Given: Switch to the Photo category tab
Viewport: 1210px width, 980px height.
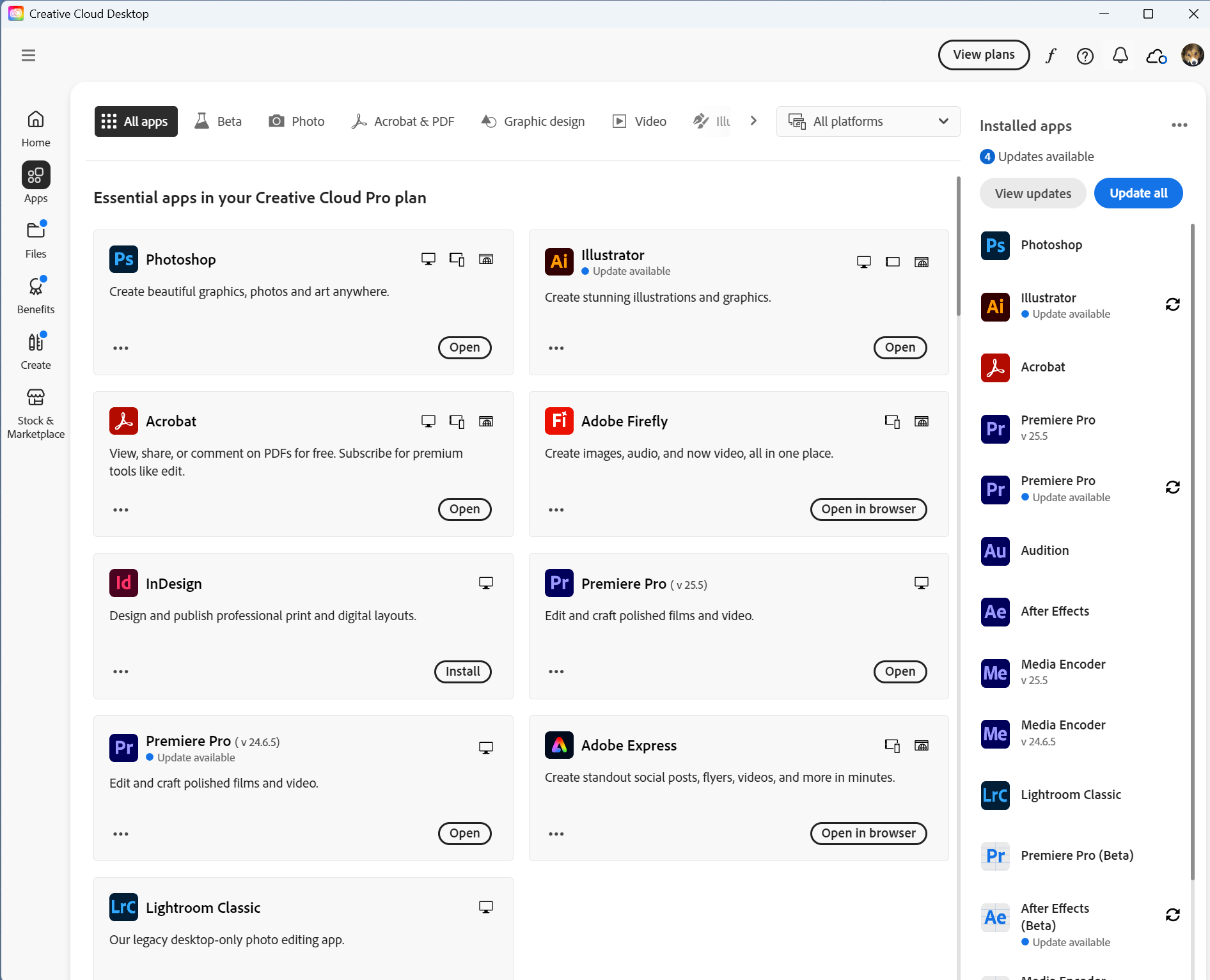Looking at the screenshot, I should (x=296, y=121).
